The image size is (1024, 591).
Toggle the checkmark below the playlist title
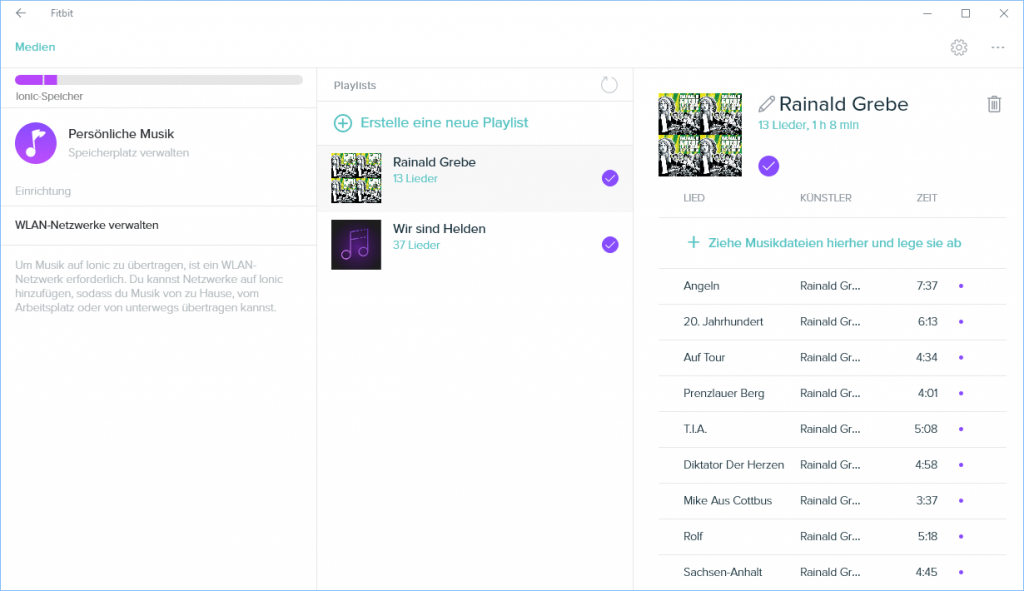pyautogui.click(x=768, y=166)
